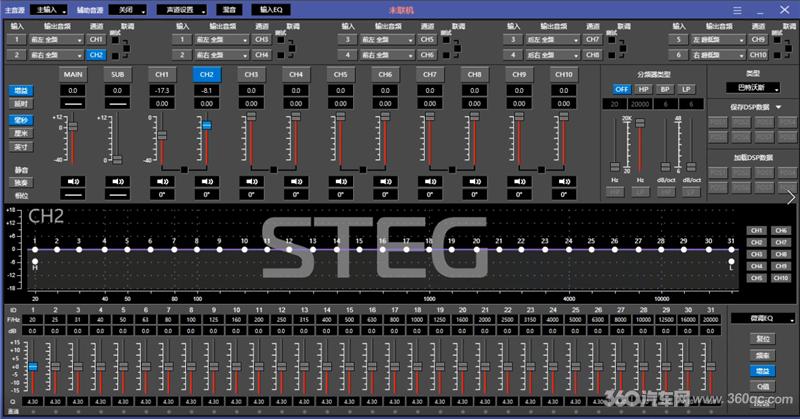The image size is (800, 419).
Task: Select the CH10 channel strip header
Action: (564, 75)
